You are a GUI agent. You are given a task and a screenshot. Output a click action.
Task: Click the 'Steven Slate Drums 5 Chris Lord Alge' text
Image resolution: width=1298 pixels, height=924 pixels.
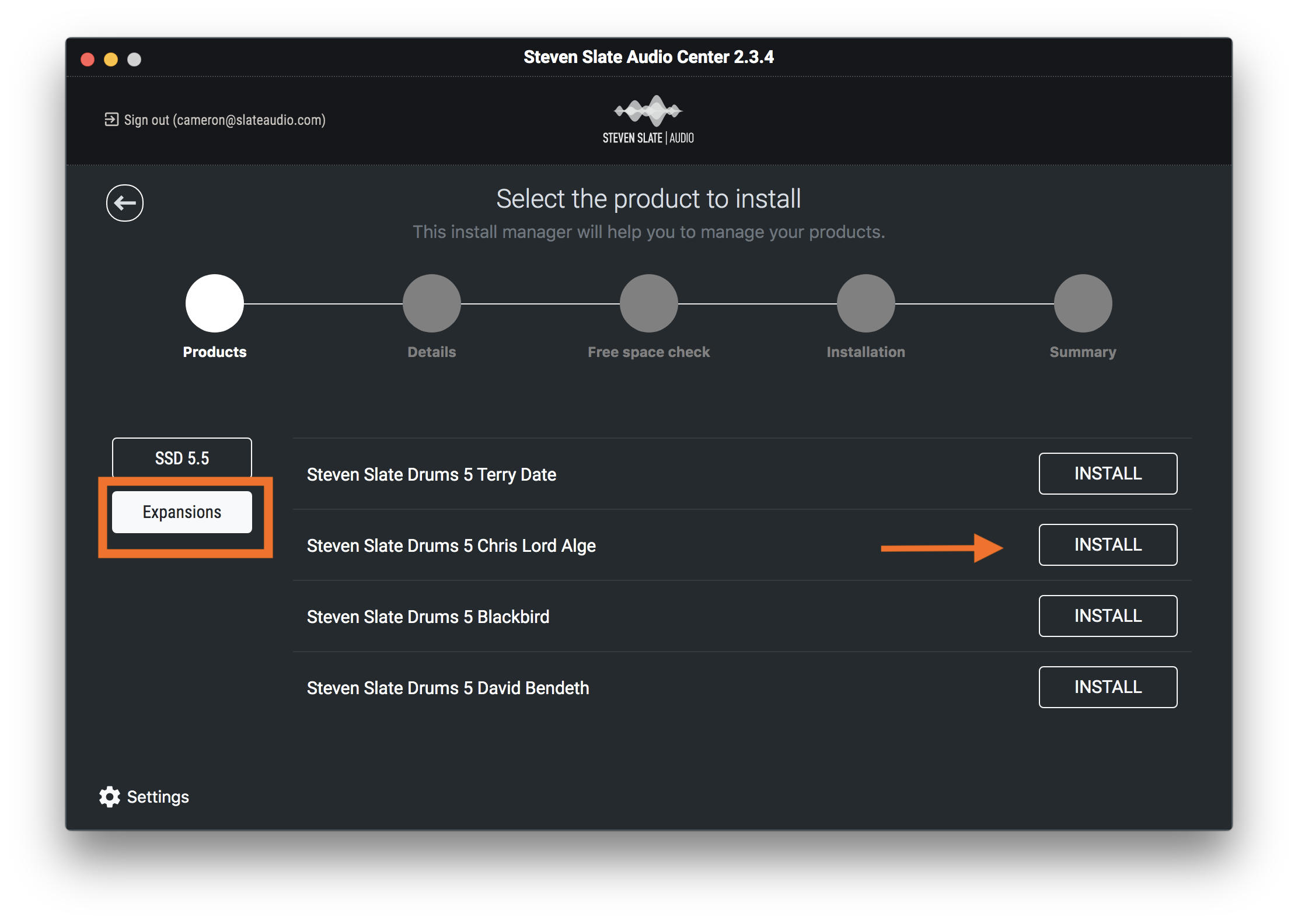[x=451, y=546]
